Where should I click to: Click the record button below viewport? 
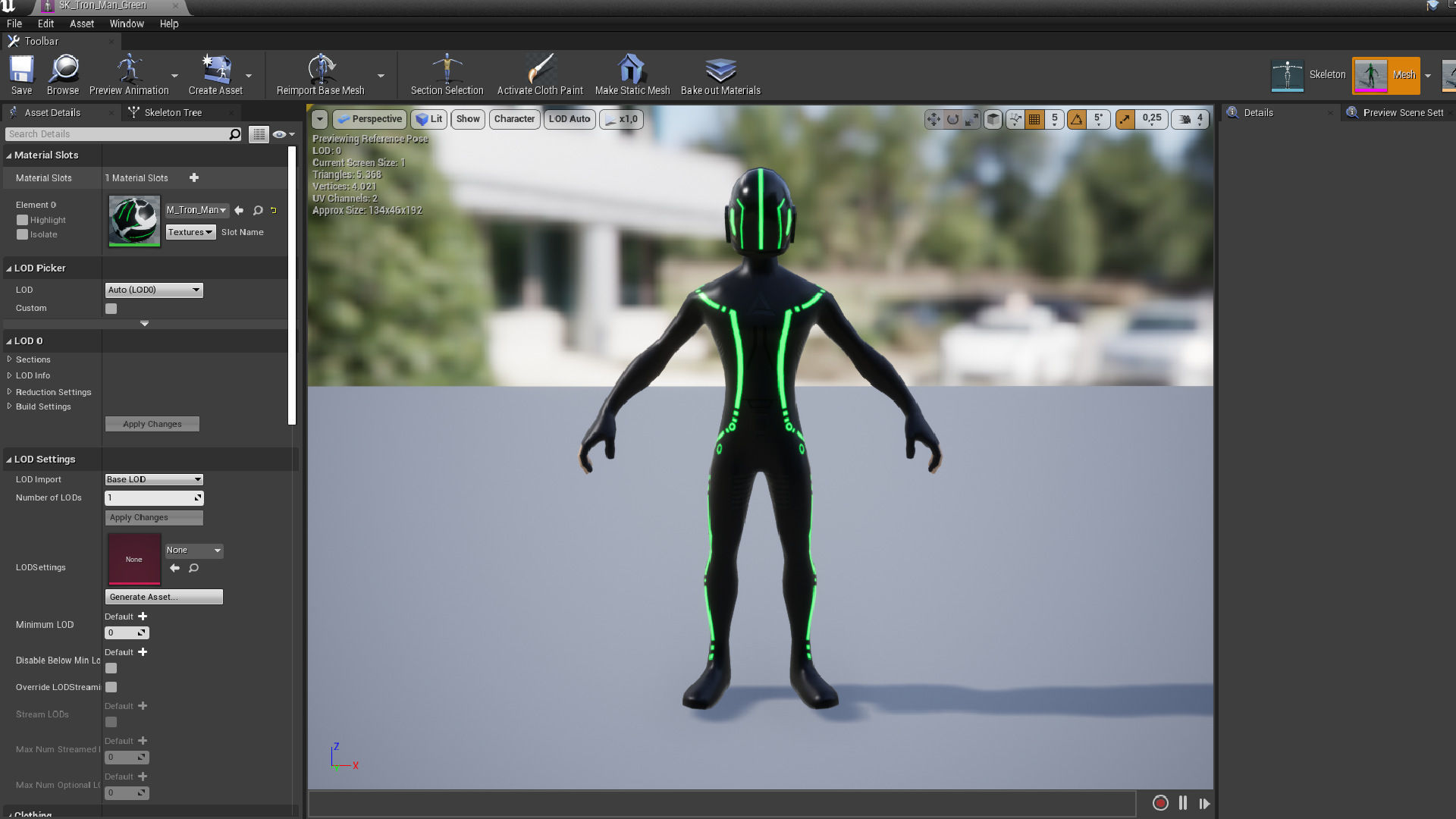click(1160, 803)
